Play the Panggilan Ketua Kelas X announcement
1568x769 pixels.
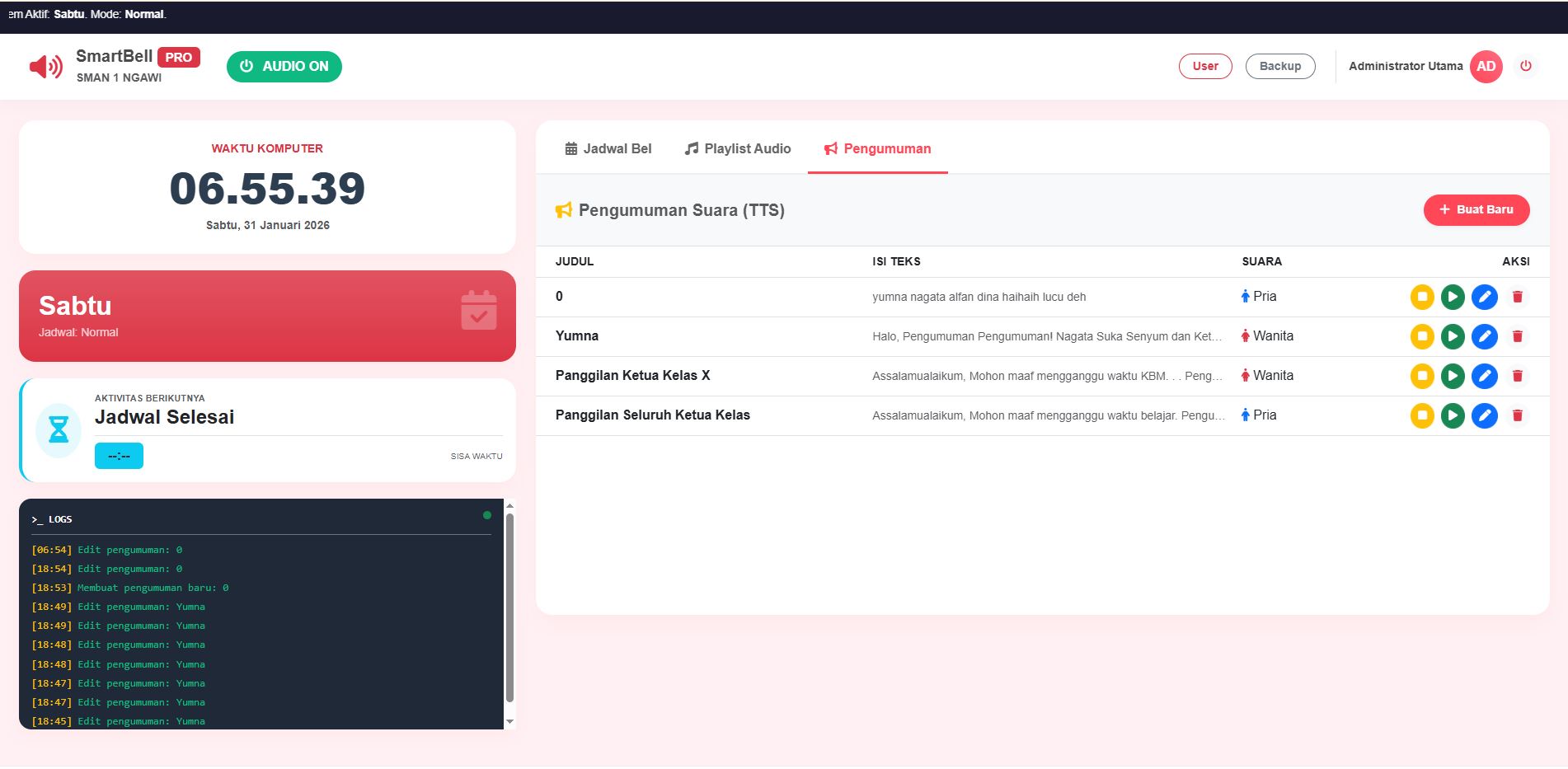pyautogui.click(x=1453, y=376)
